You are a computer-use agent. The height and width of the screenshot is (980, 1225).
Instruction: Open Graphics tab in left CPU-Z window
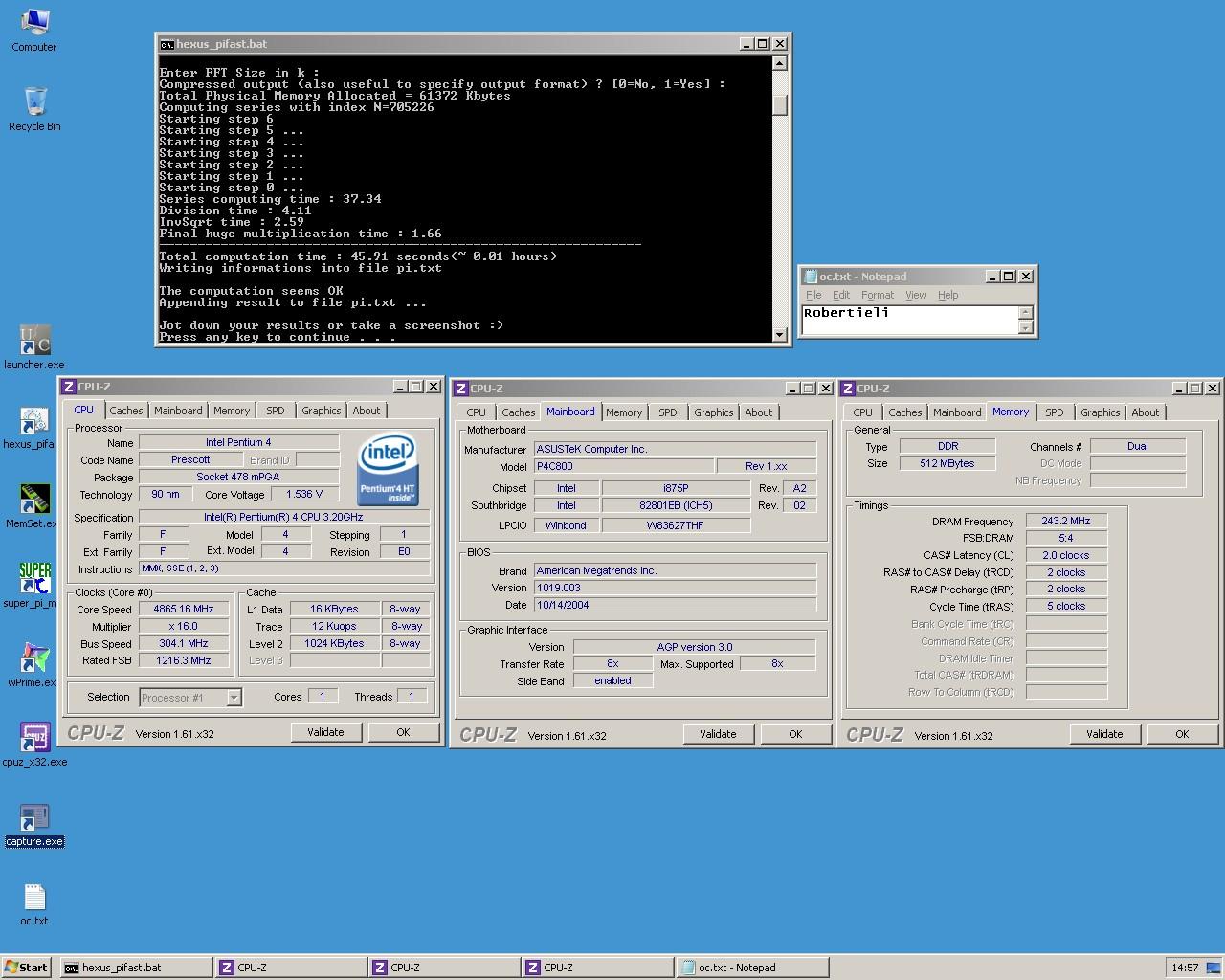click(x=321, y=411)
